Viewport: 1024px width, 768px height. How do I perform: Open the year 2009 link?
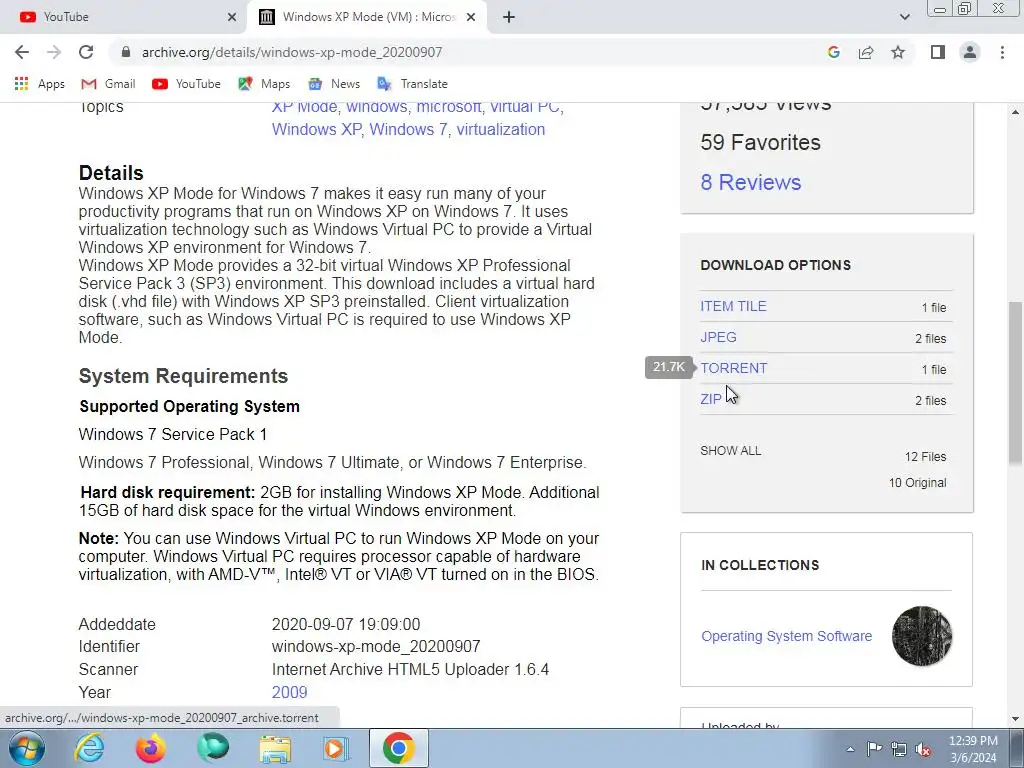coord(289,692)
